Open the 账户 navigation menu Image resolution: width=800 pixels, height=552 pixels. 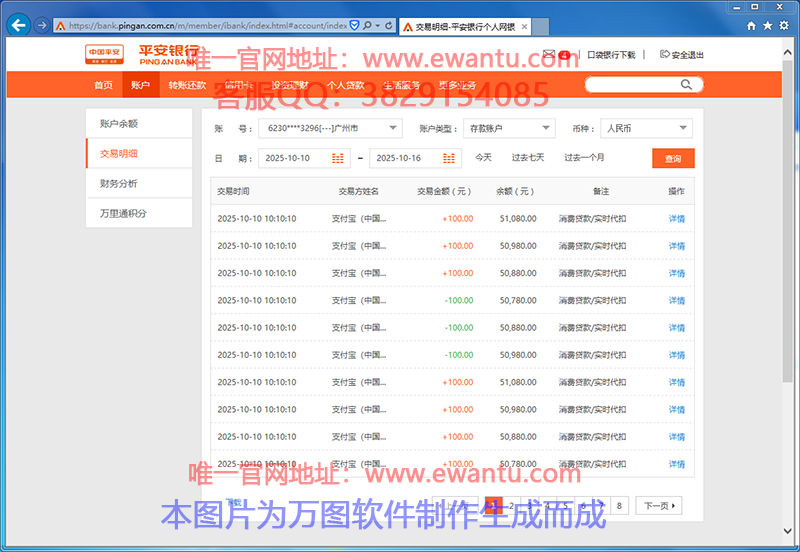140,85
